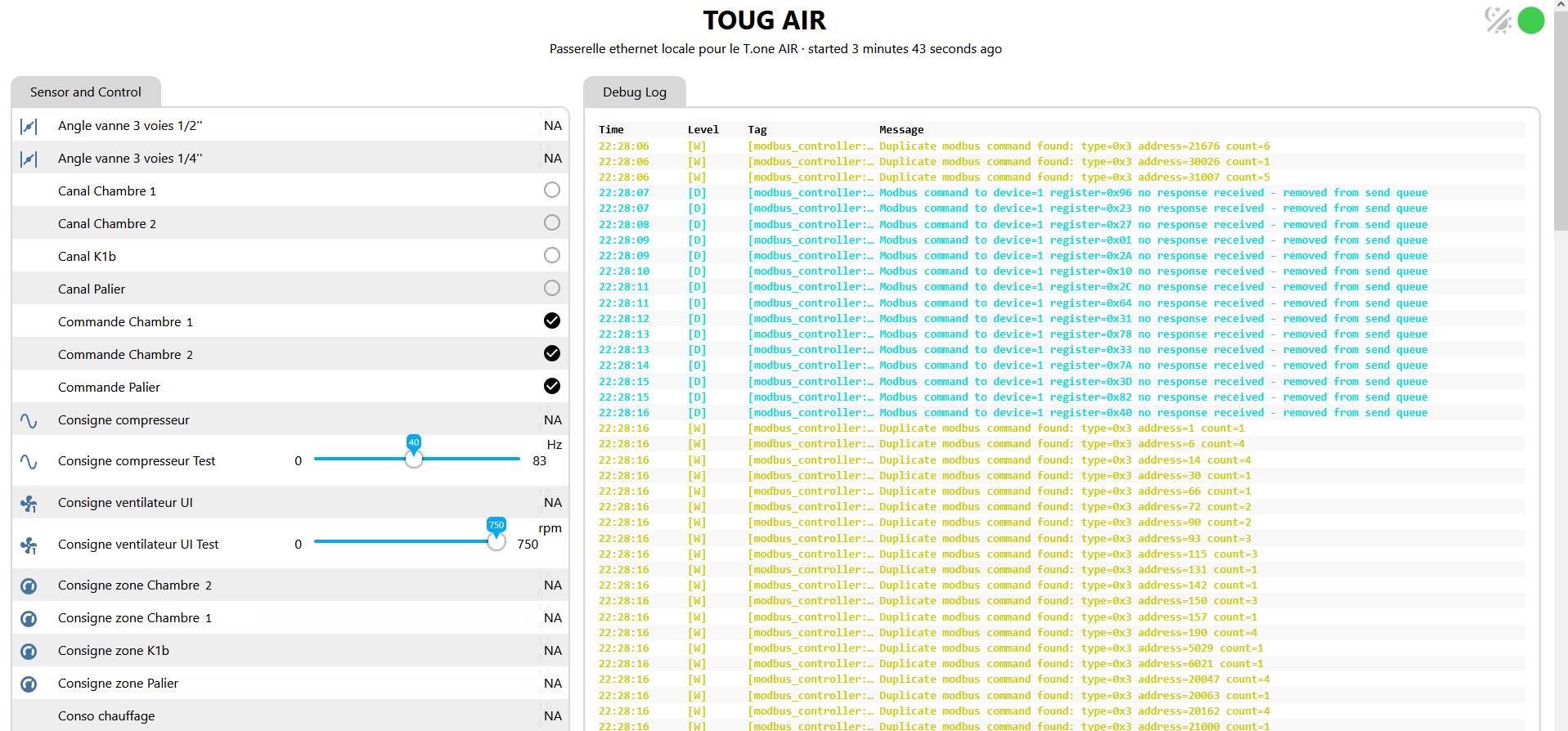Toggle the color scheme icon at top right
Image resolution: width=1568 pixels, height=731 pixels.
(x=1498, y=20)
